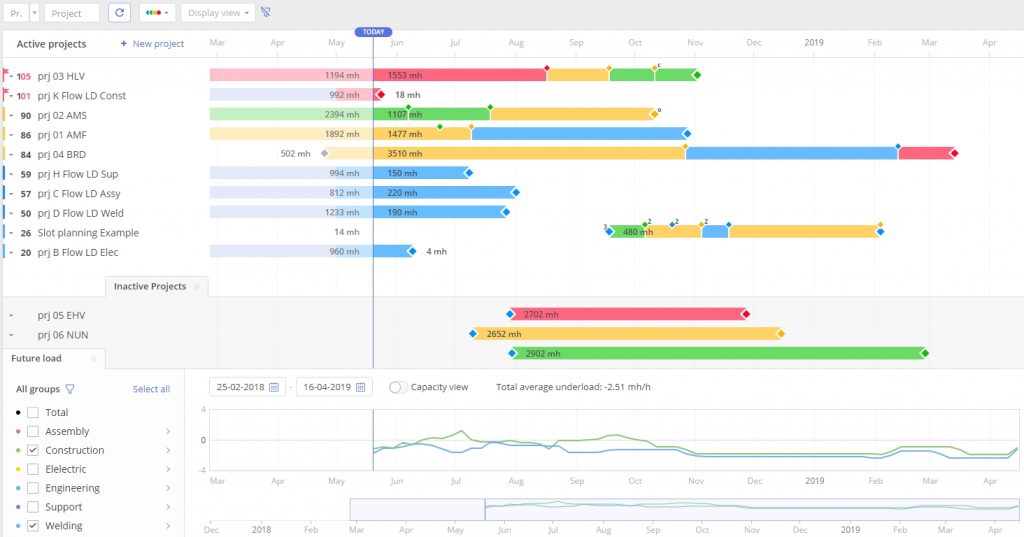
Task: Turn on the Capacity view toggle
Action: click(x=398, y=387)
